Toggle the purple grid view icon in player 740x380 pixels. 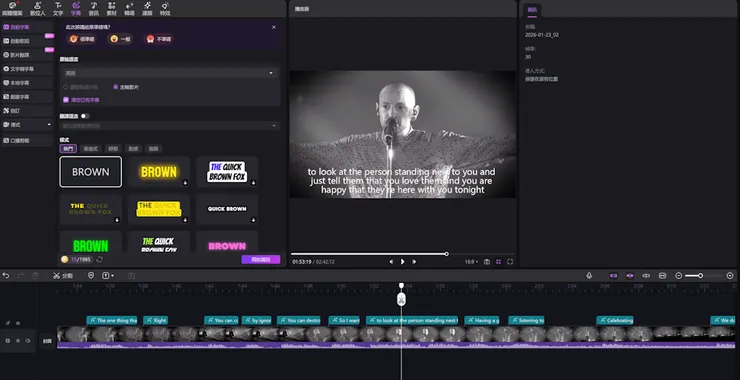click(498, 262)
